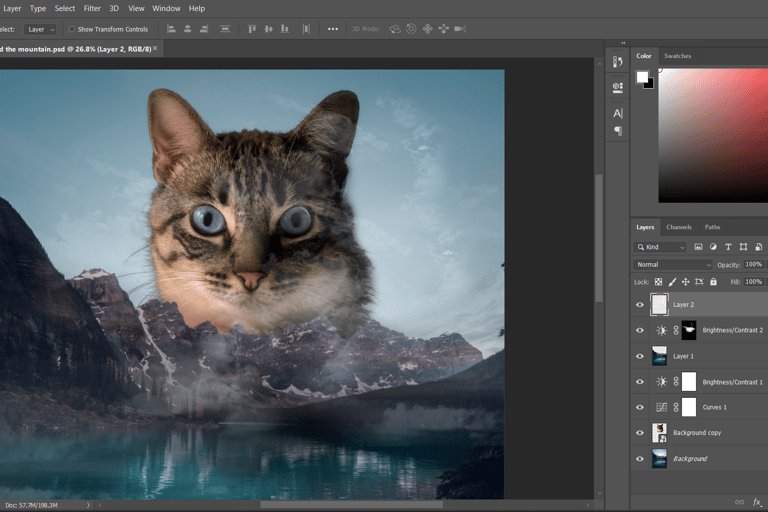The height and width of the screenshot is (512, 768).
Task: Align top edges in options bar
Action: 252,29
